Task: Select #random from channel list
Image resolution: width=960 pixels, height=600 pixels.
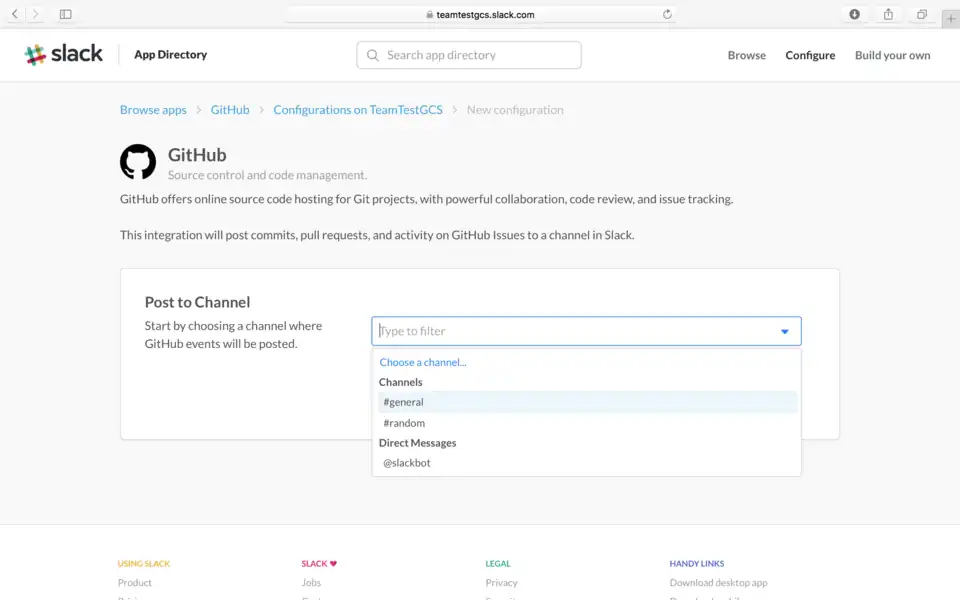Action: 404,423
